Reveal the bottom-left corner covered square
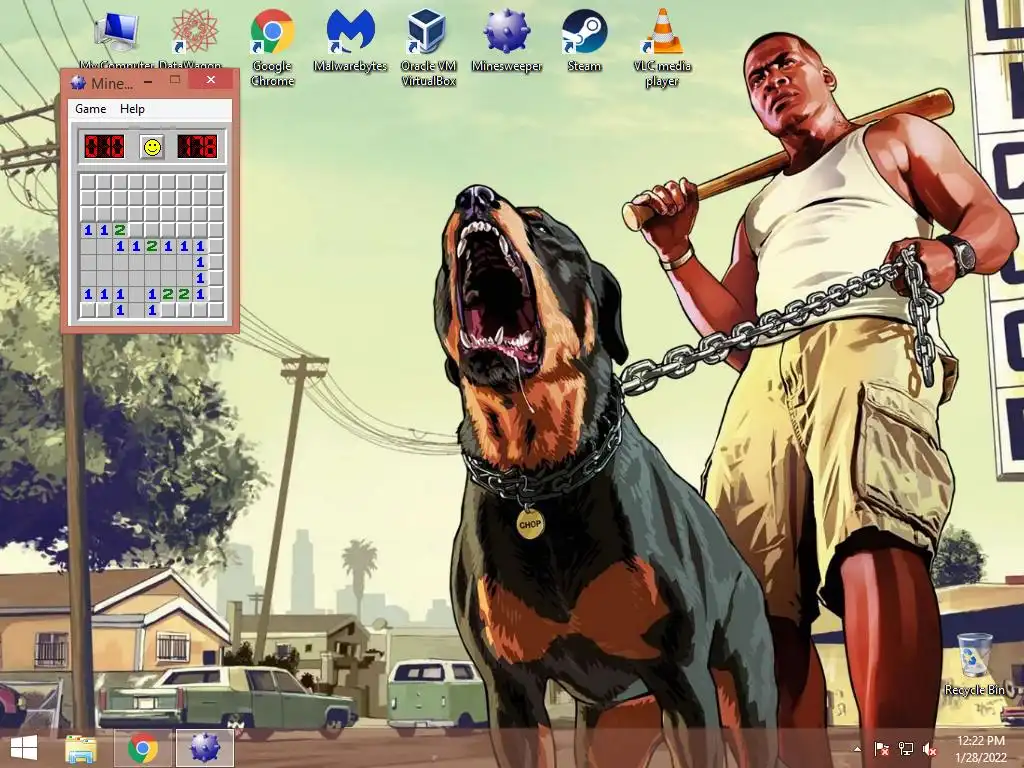The width and height of the screenshot is (1024, 768). tap(88, 310)
